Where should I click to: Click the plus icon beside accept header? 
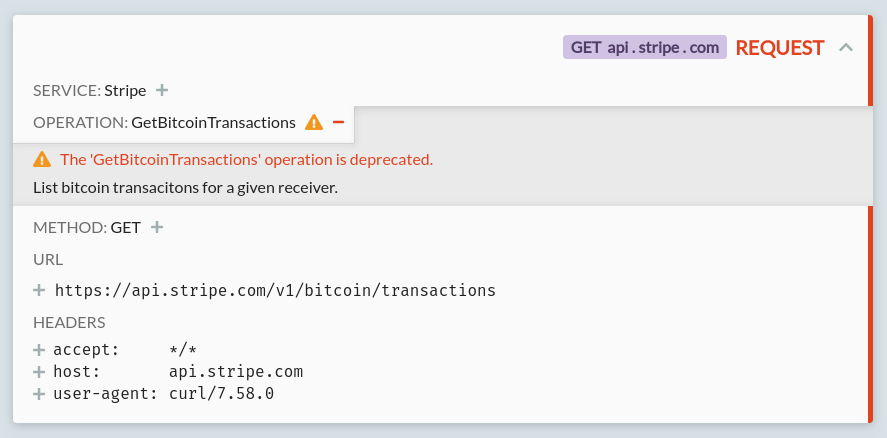point(39,350)
